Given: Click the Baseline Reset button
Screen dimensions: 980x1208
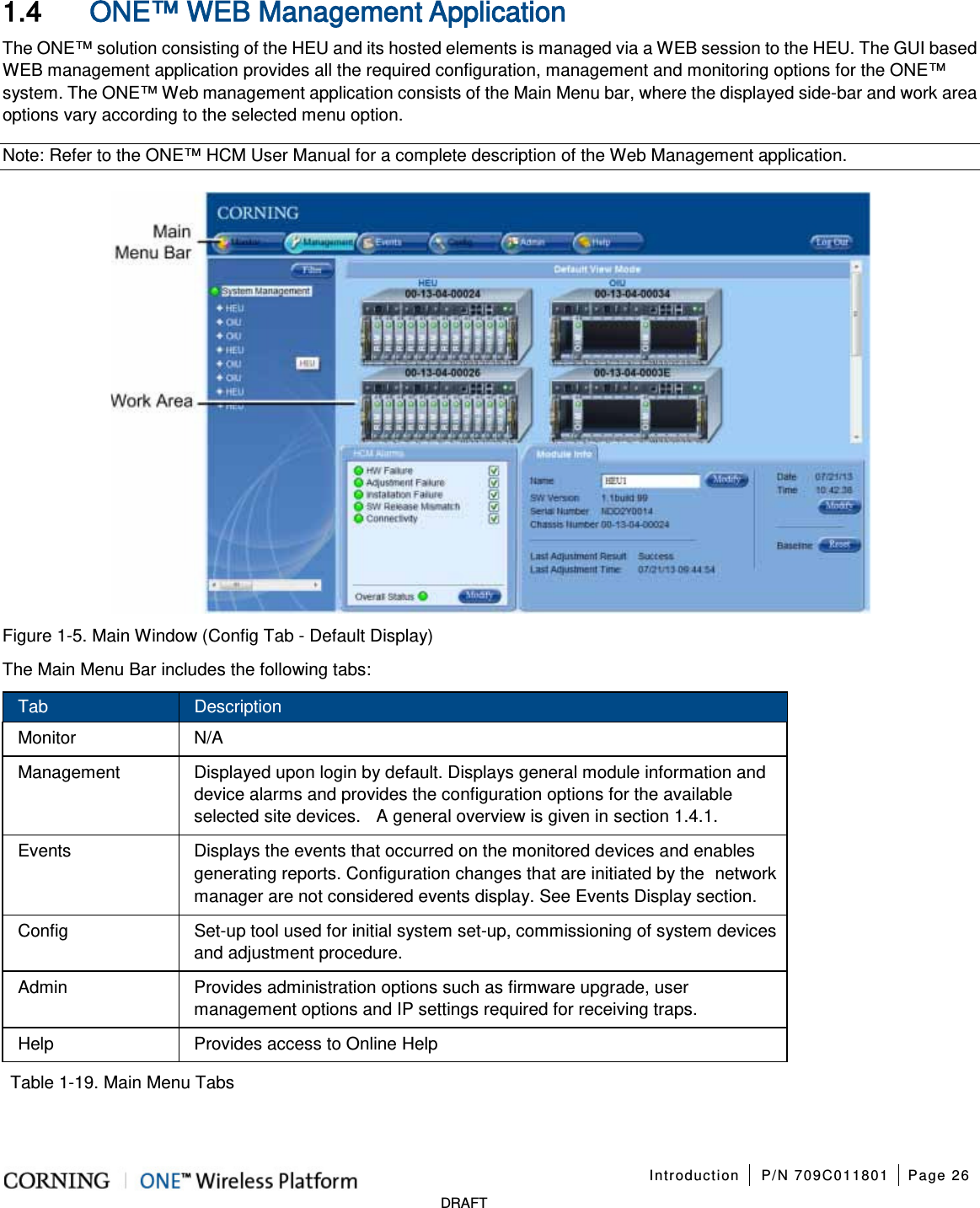Looking at the screenshot, I should tap(839, 545).
